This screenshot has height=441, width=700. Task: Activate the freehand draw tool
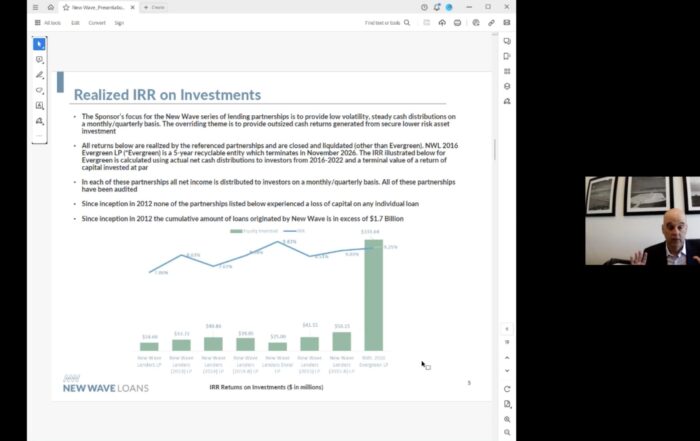click(39, 90)
